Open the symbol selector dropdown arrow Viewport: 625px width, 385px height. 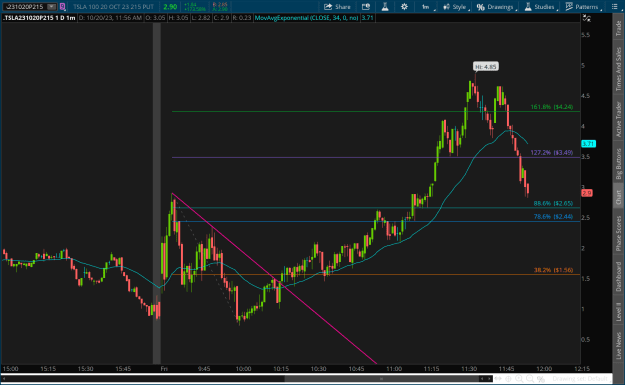click(51, 7)
